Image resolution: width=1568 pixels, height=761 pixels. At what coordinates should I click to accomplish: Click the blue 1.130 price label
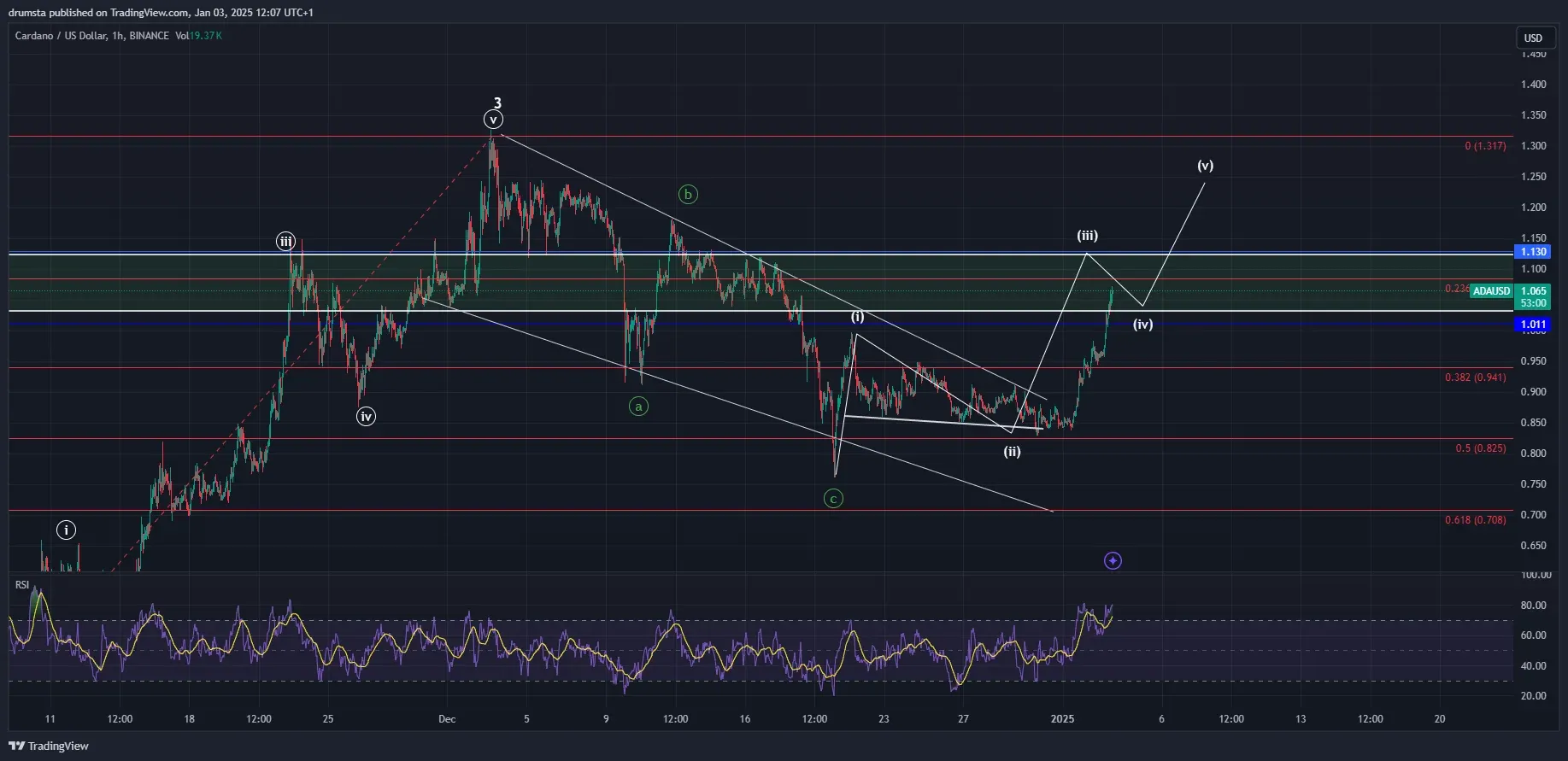1533,252
